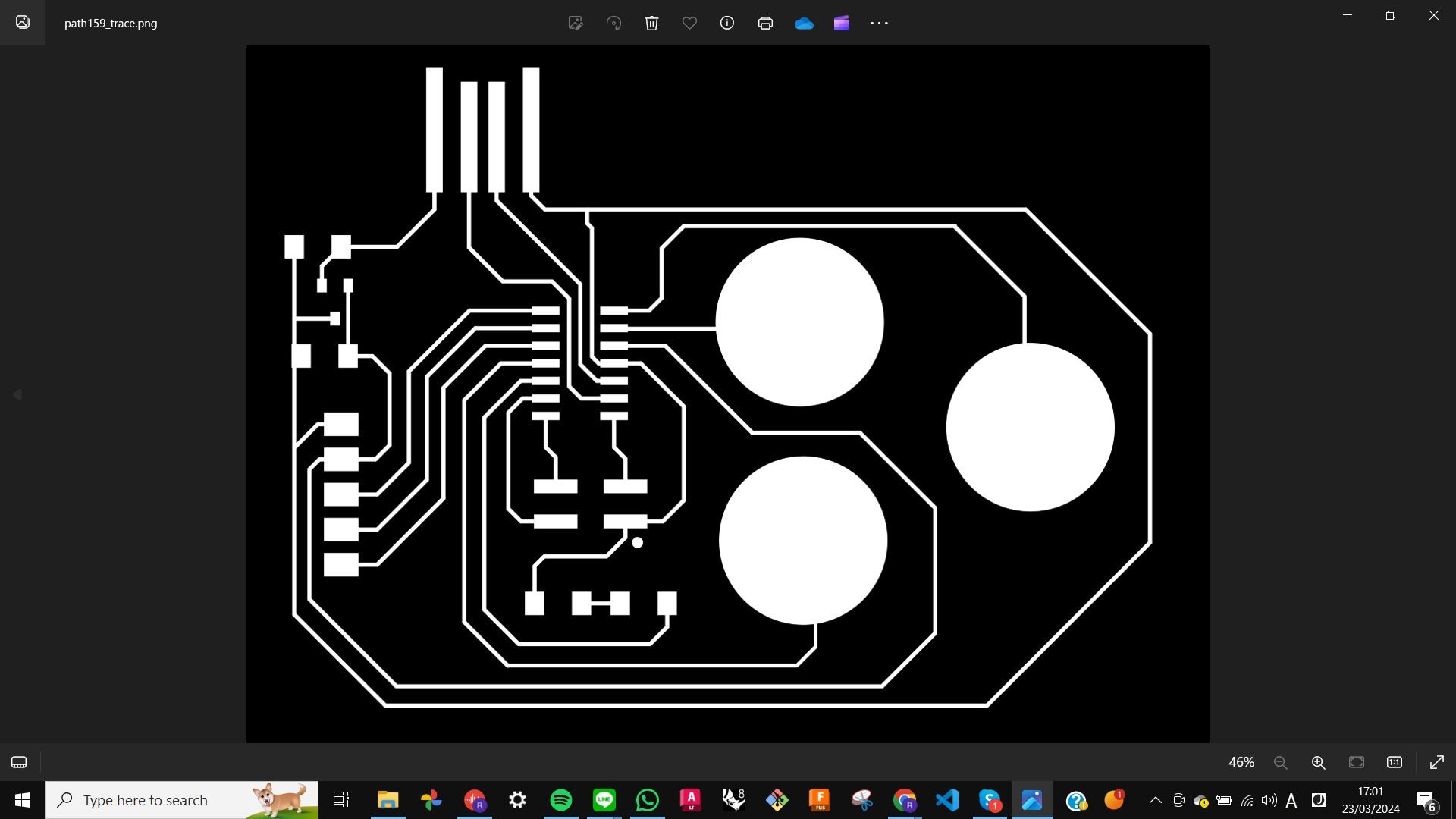Minimize the Photos window
Screen dimensions: 1456x819
click(x=1348, y=15)
